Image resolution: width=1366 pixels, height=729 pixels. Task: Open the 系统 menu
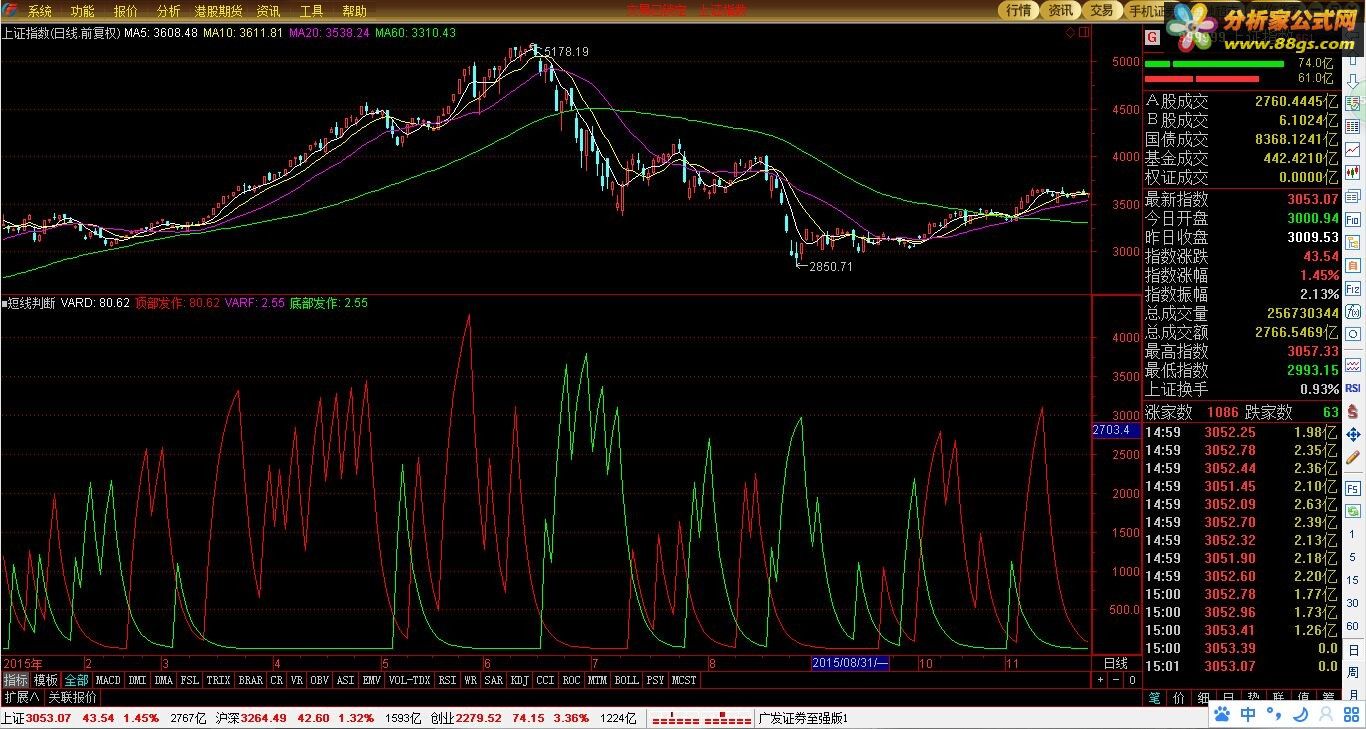pyautogui.click(x=39, y=11)
